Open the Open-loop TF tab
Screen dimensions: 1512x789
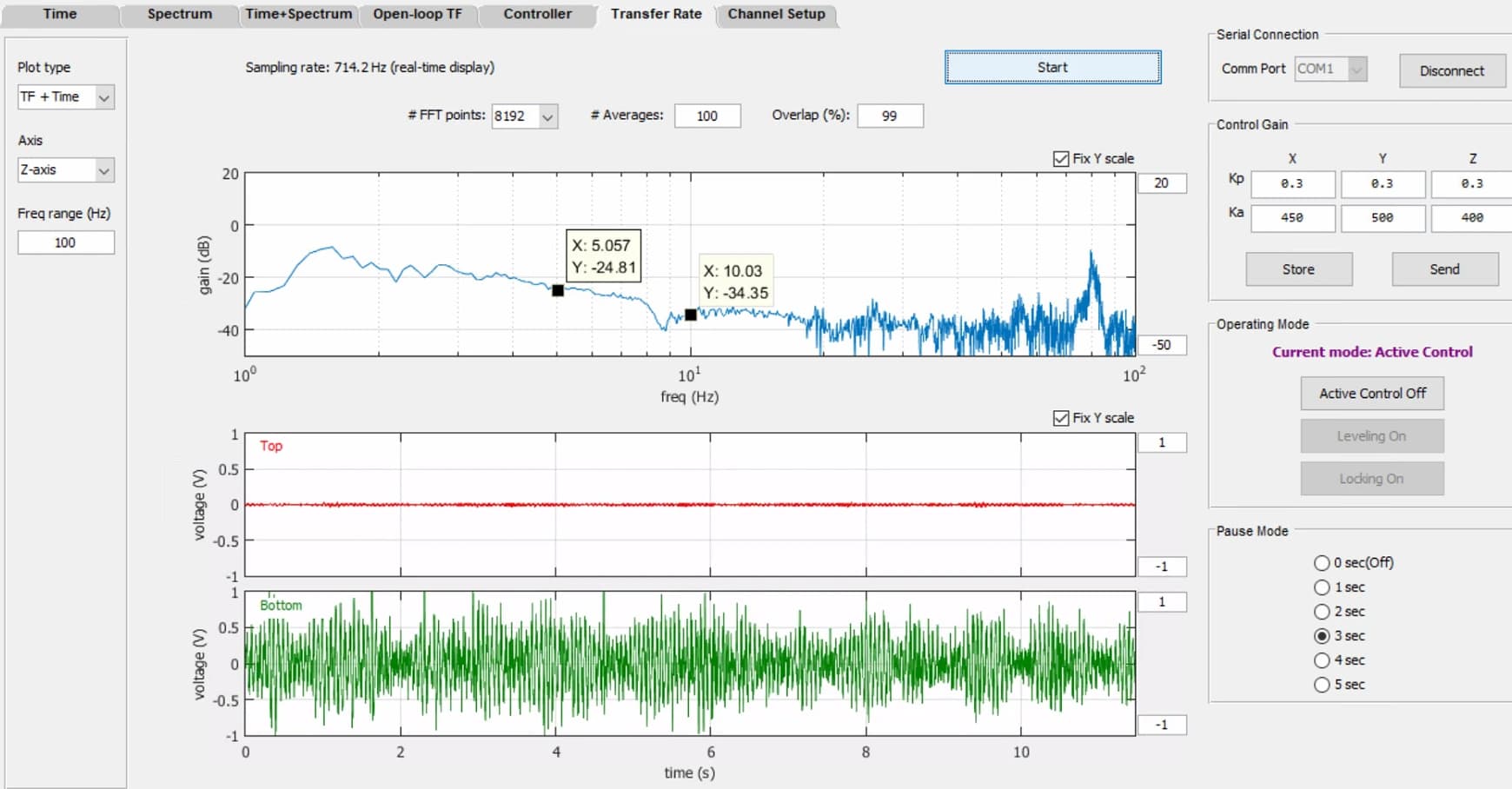[417, 14]
